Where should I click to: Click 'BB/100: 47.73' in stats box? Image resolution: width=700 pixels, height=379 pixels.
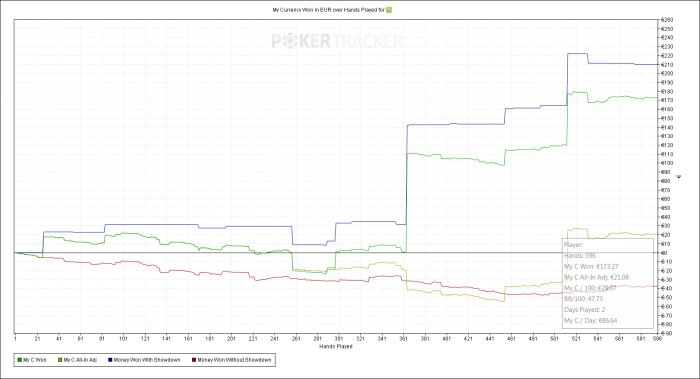point(583,299)
